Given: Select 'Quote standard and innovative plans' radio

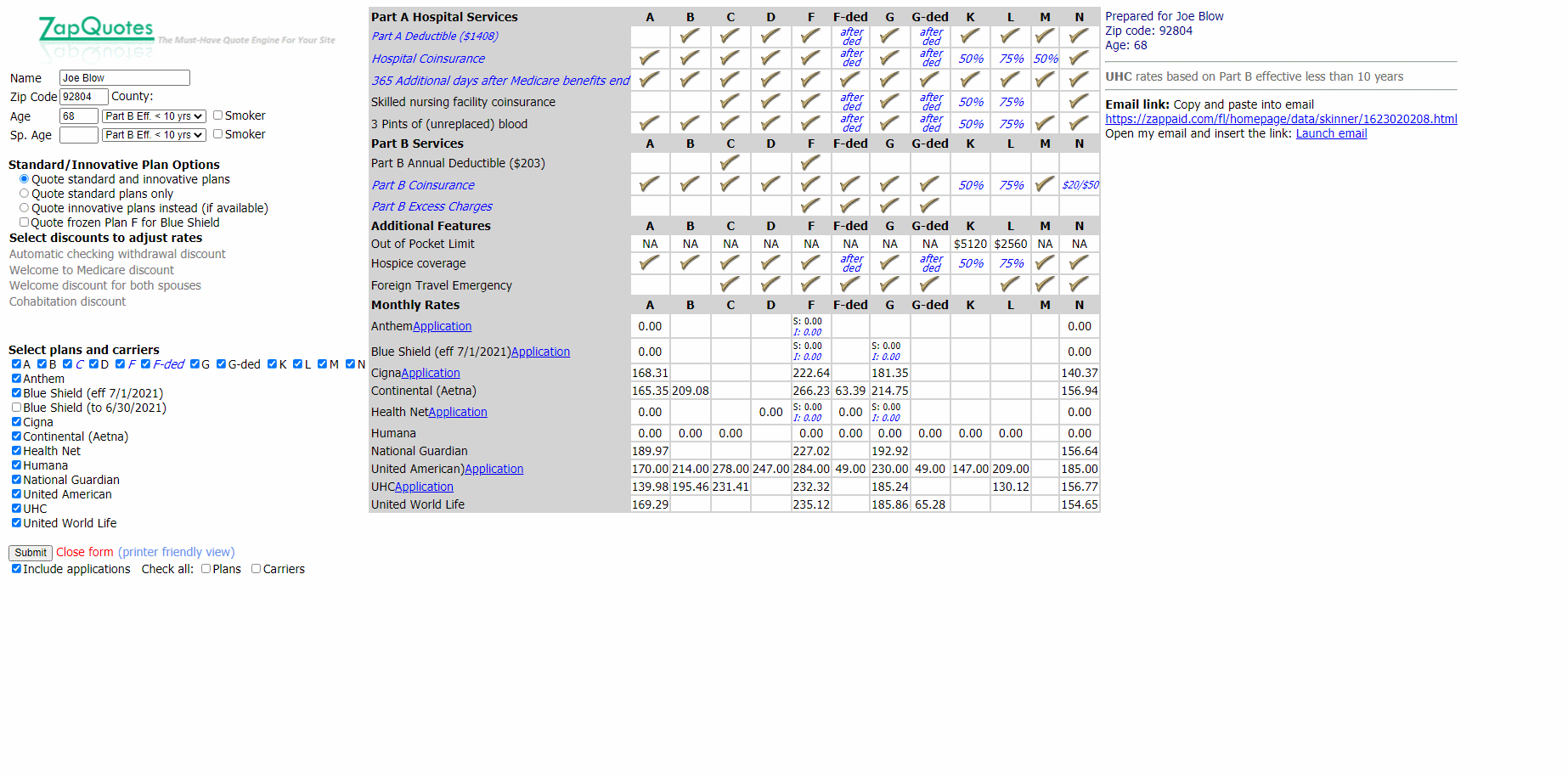Looking at the screenshot, I should (x=24, y=179).
